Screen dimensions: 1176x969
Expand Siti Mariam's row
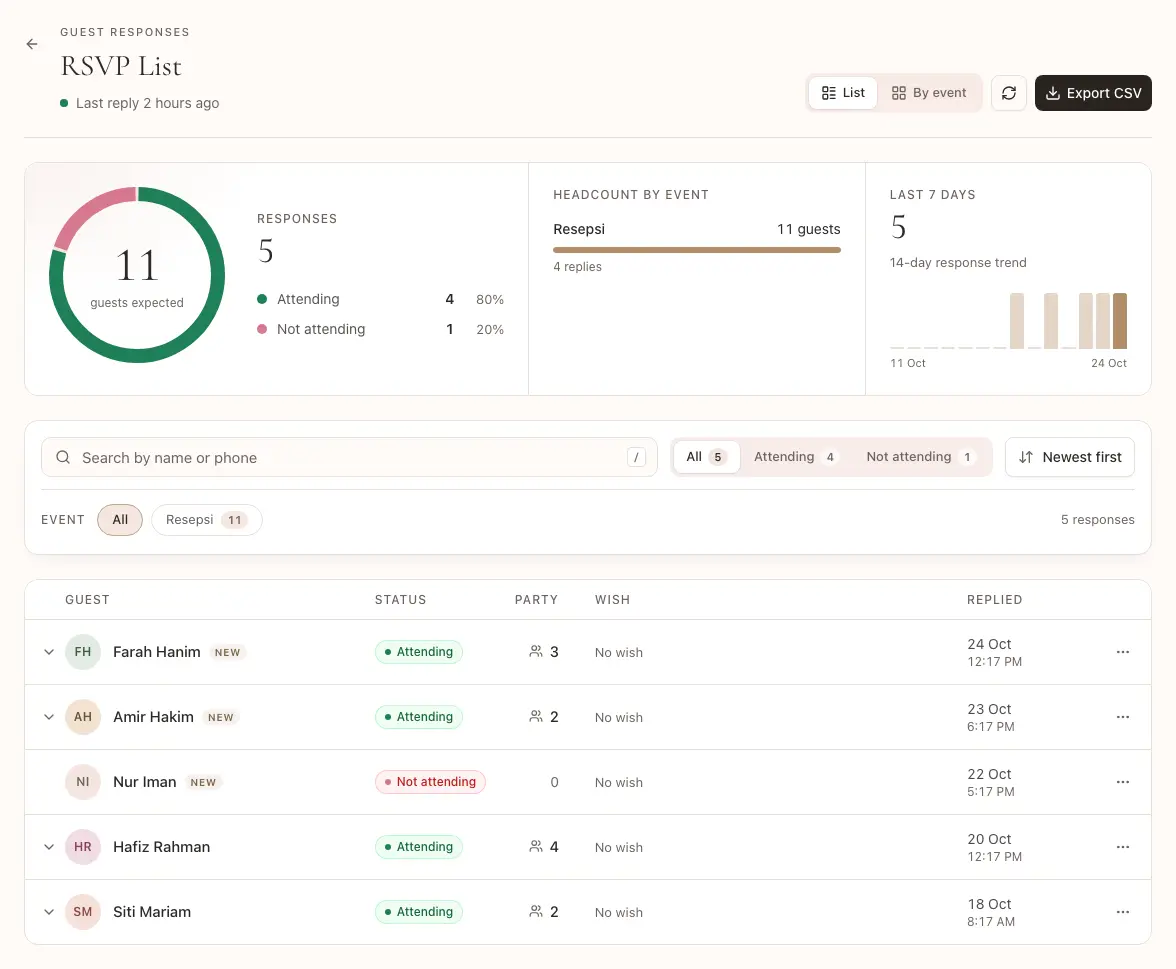(x=49, y=912)
